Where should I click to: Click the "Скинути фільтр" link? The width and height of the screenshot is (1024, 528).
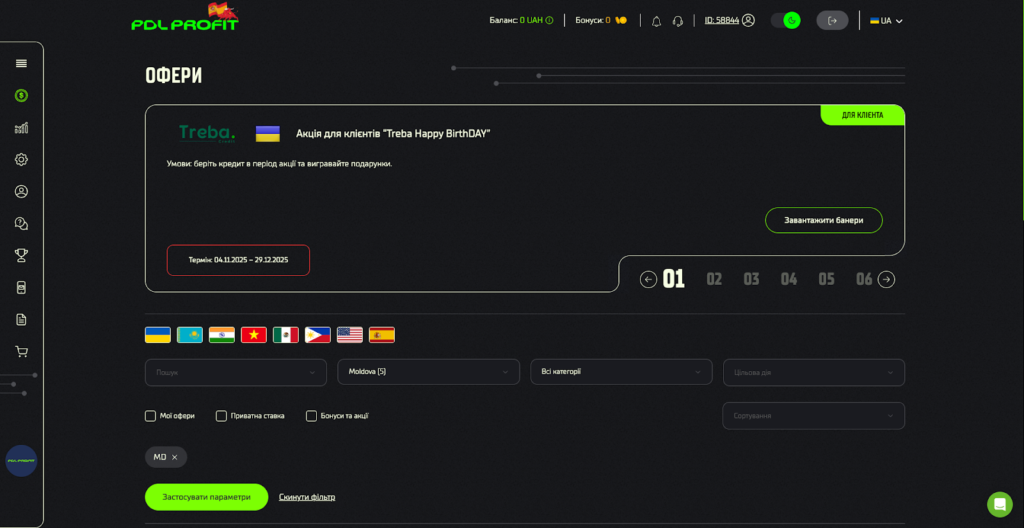tap(306, 497)
